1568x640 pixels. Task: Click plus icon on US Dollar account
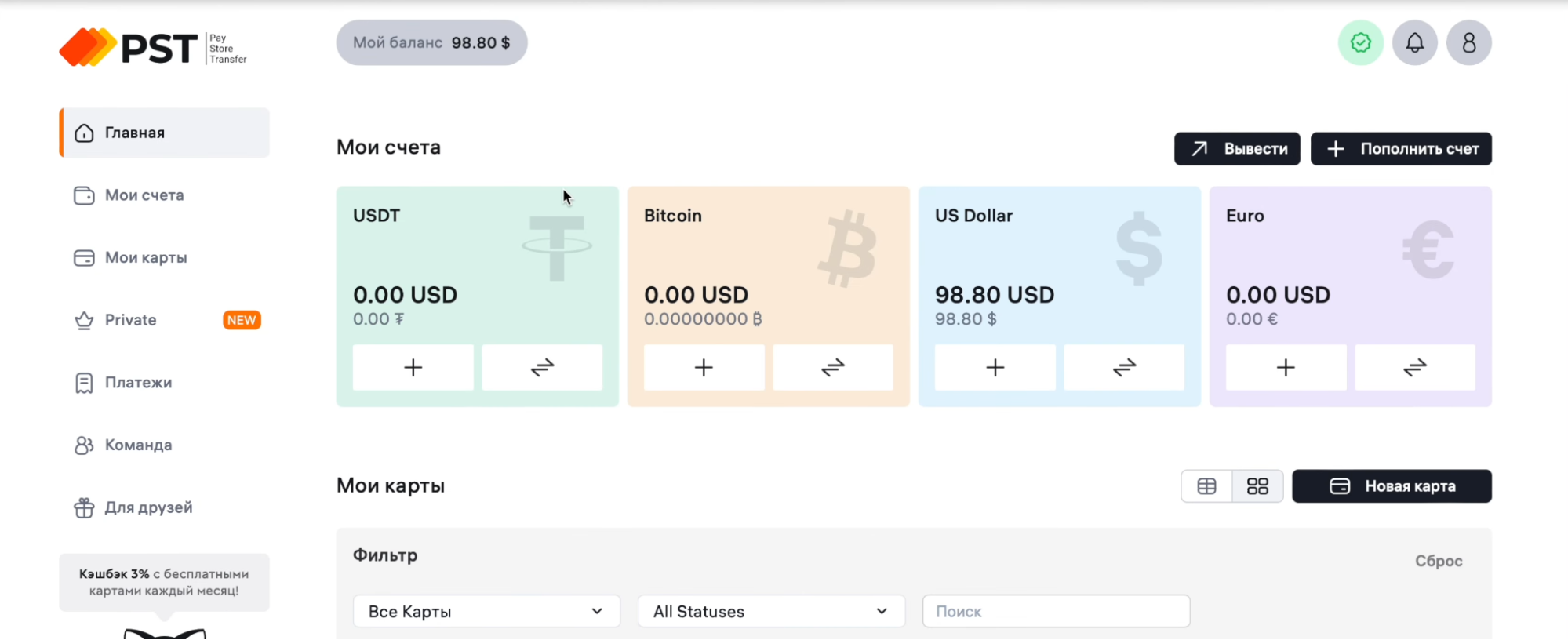(x=995, y=367)
